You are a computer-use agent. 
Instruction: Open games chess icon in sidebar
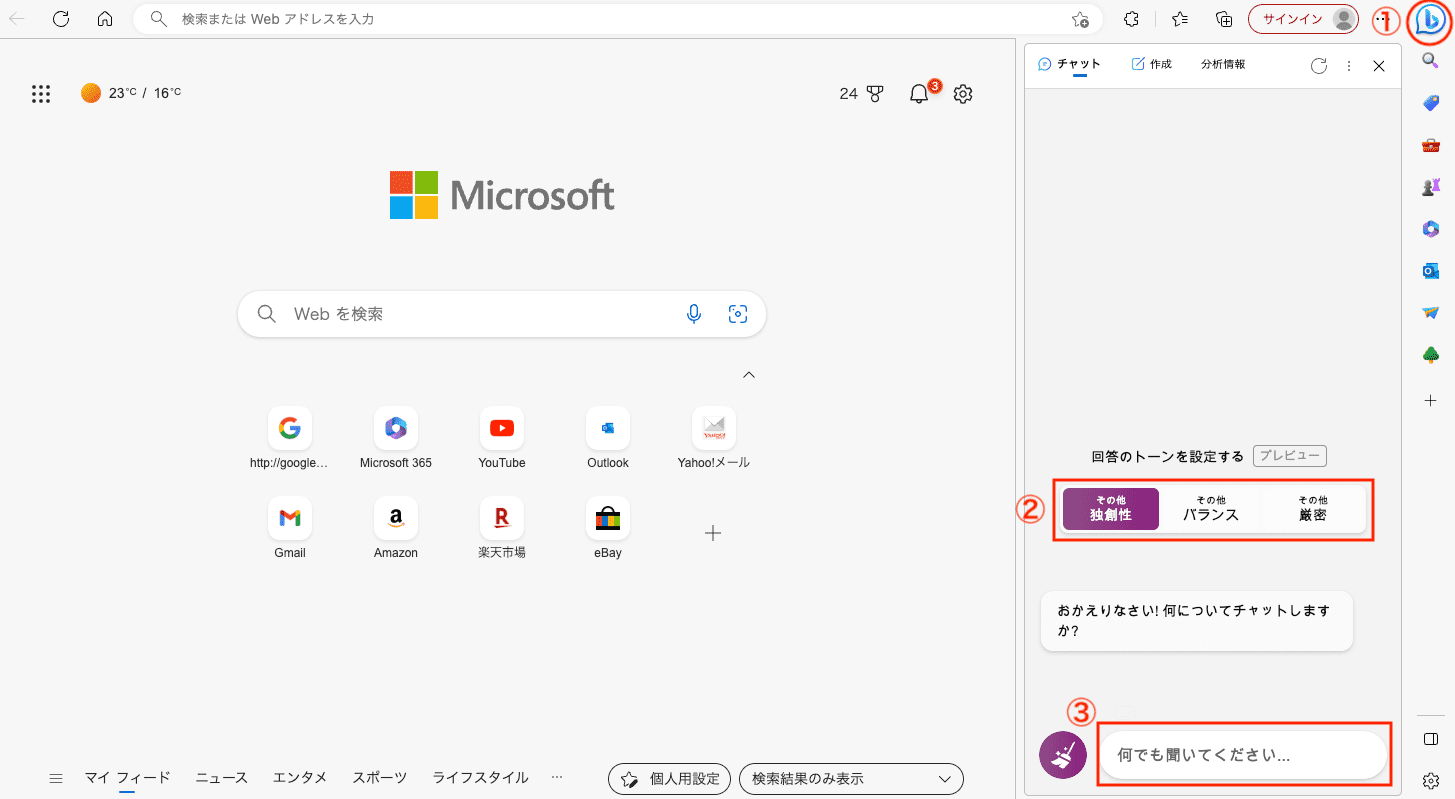(x=1431, y=187)
